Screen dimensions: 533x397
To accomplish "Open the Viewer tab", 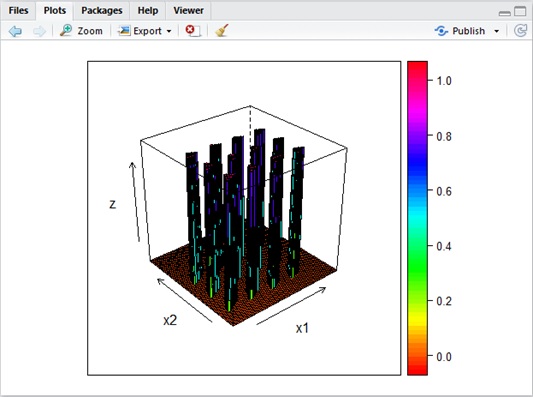I will pos(188,11).
